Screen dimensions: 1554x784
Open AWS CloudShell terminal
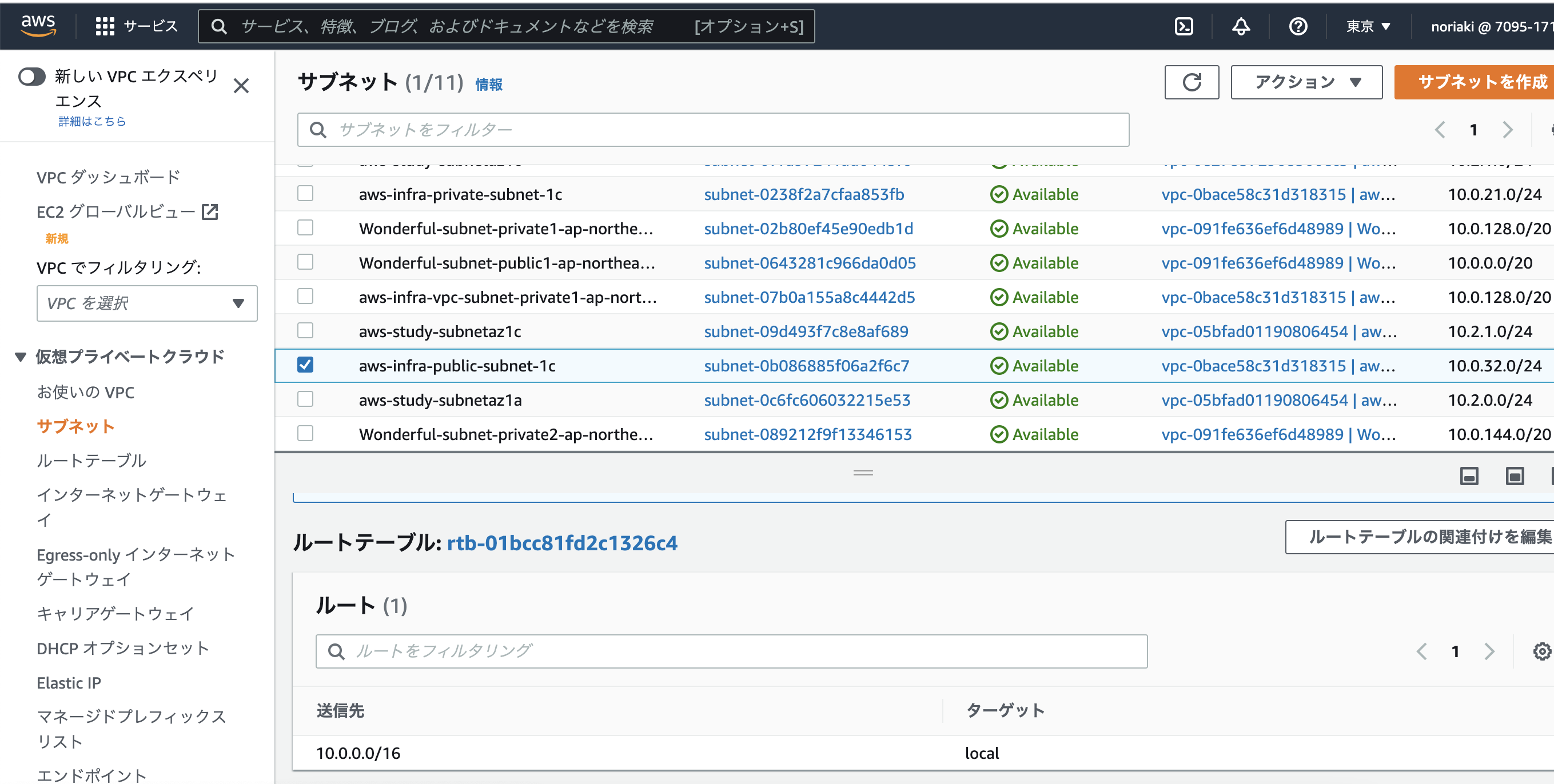[1184, 26]
